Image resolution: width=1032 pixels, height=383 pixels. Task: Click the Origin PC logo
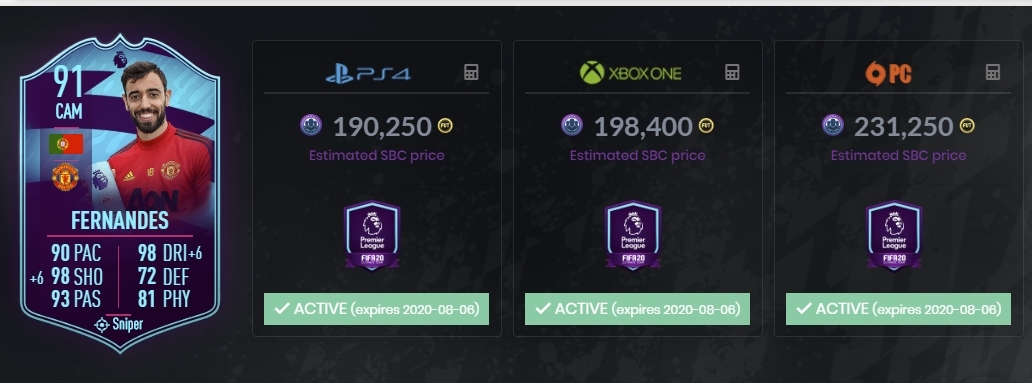click(x=889, y=74)
